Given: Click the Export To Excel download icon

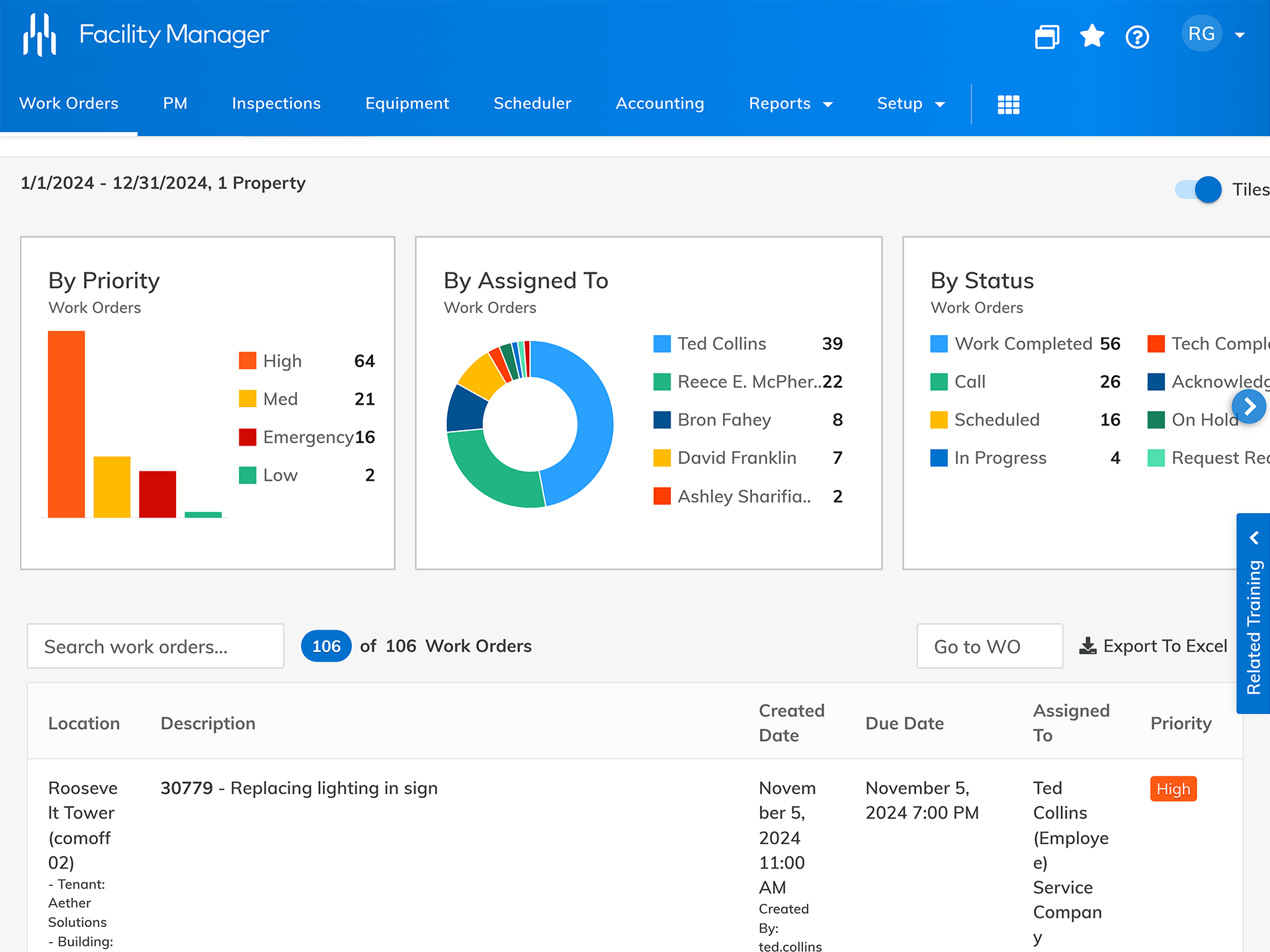Looking at the screenshot, I should (1087, 646).
